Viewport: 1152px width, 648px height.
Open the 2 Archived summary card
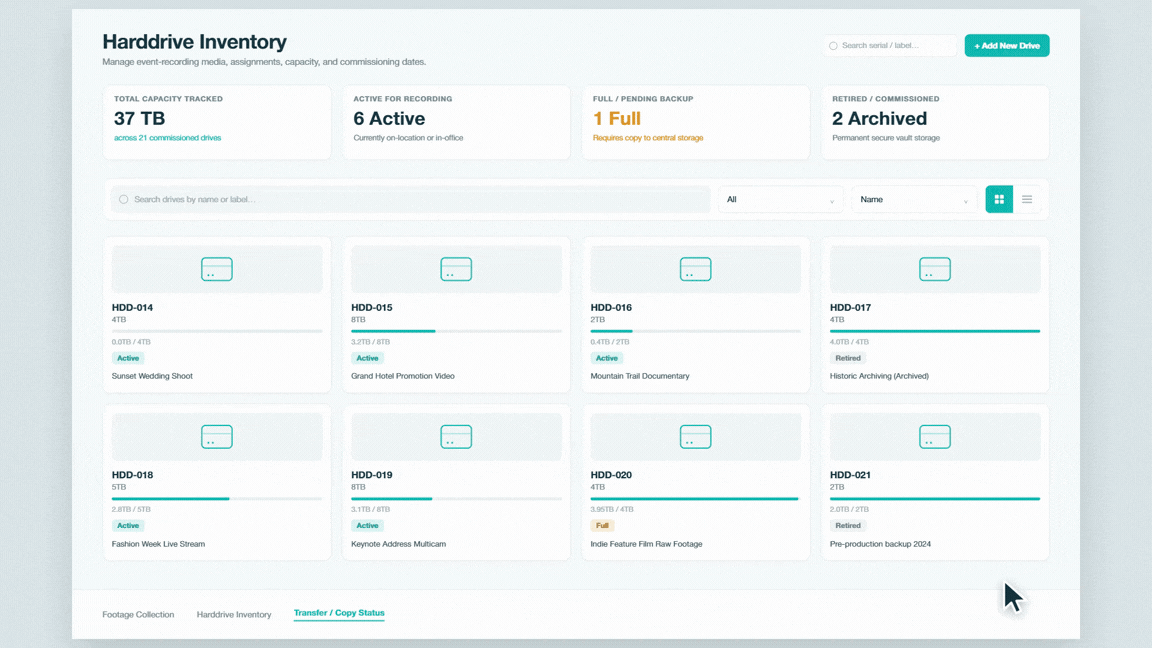point(935,122)
